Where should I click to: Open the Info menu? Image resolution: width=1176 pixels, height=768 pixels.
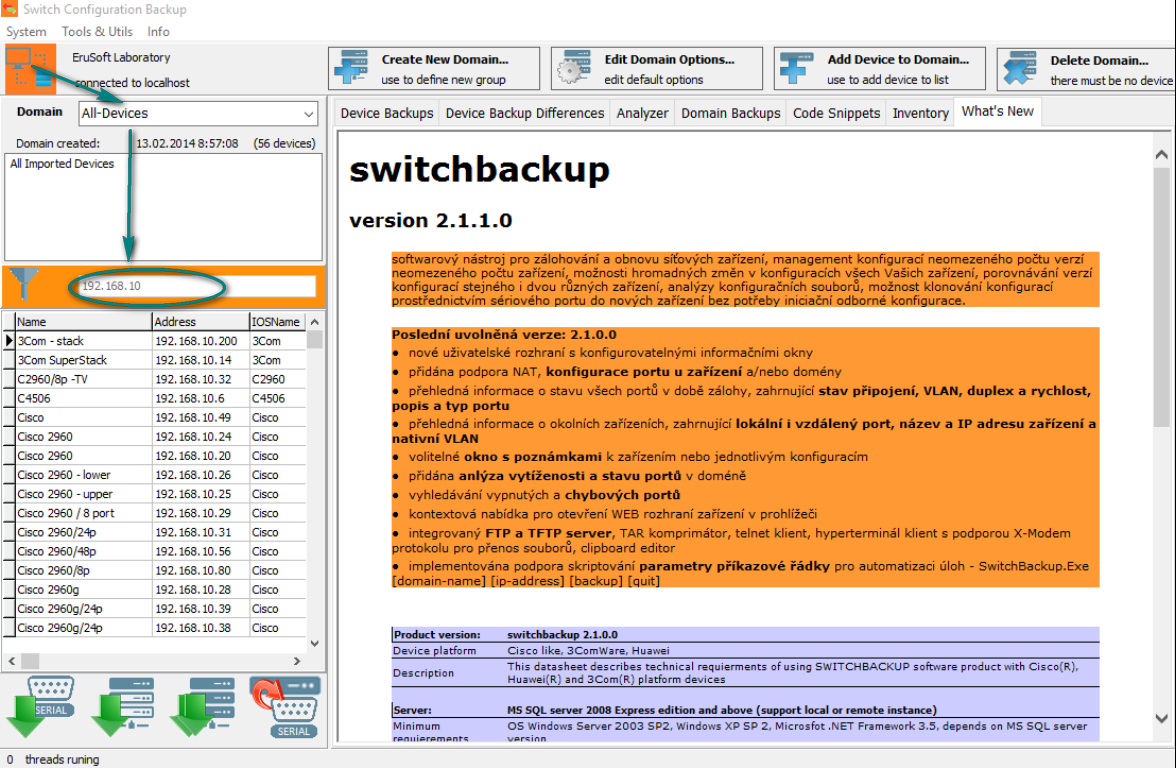point(158,32)
